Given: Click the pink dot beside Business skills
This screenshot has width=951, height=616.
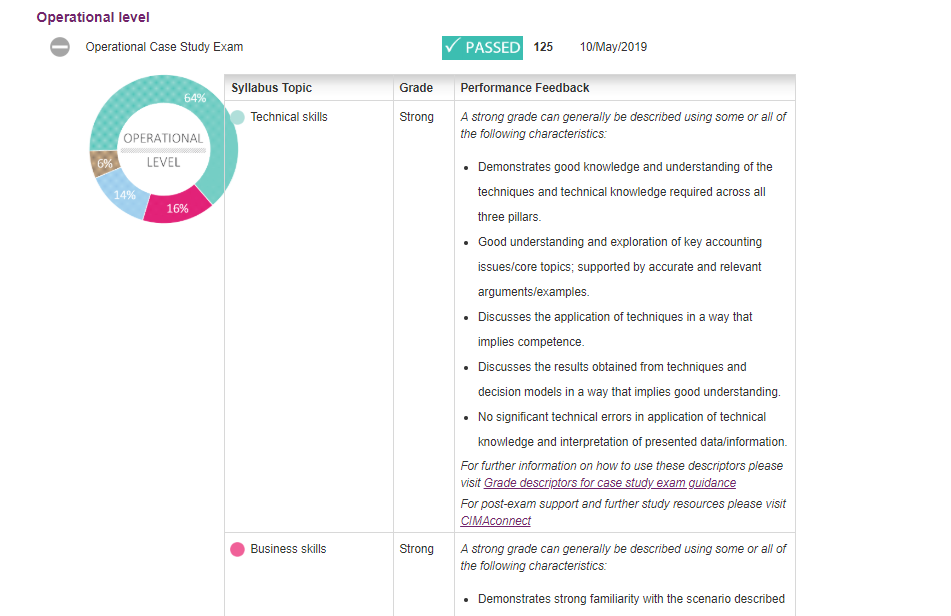Looking at the screenshot, I should [x=237, y=549].
